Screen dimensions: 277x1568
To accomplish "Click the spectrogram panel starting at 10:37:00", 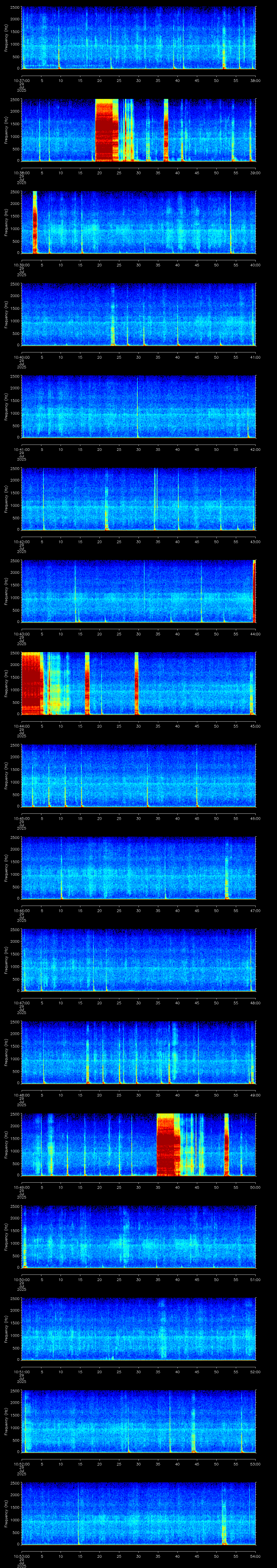I will pyautogui.click(x=138, y=38).
